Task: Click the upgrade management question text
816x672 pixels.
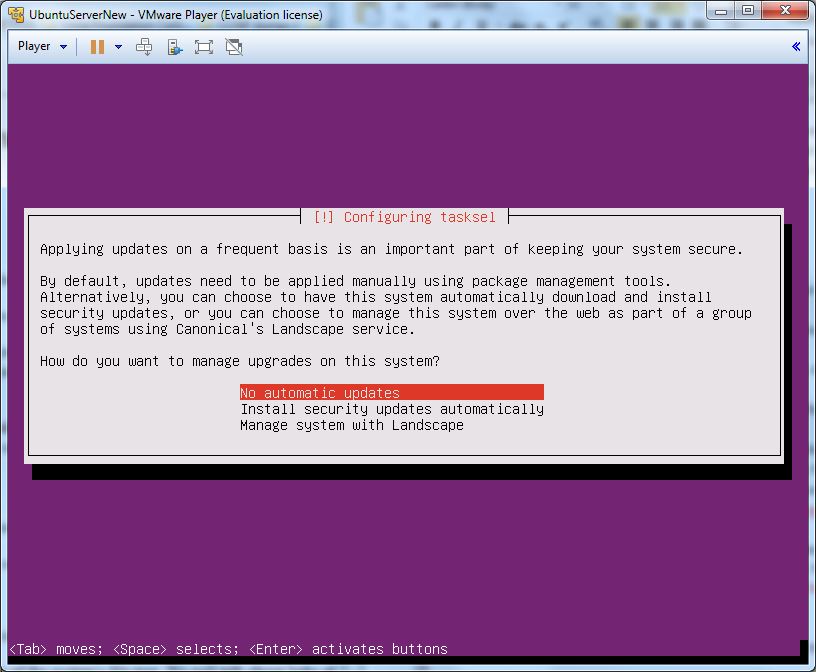Action: pyautogui.click(x=239, y=361)
